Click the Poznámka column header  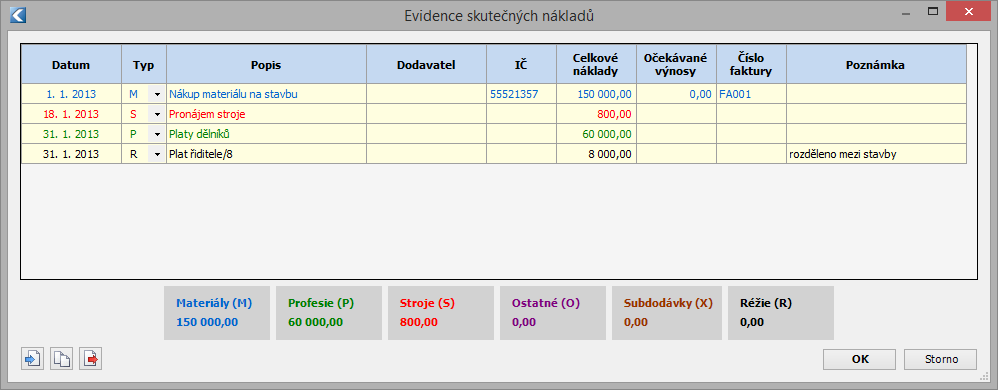[x=876, y=65]
